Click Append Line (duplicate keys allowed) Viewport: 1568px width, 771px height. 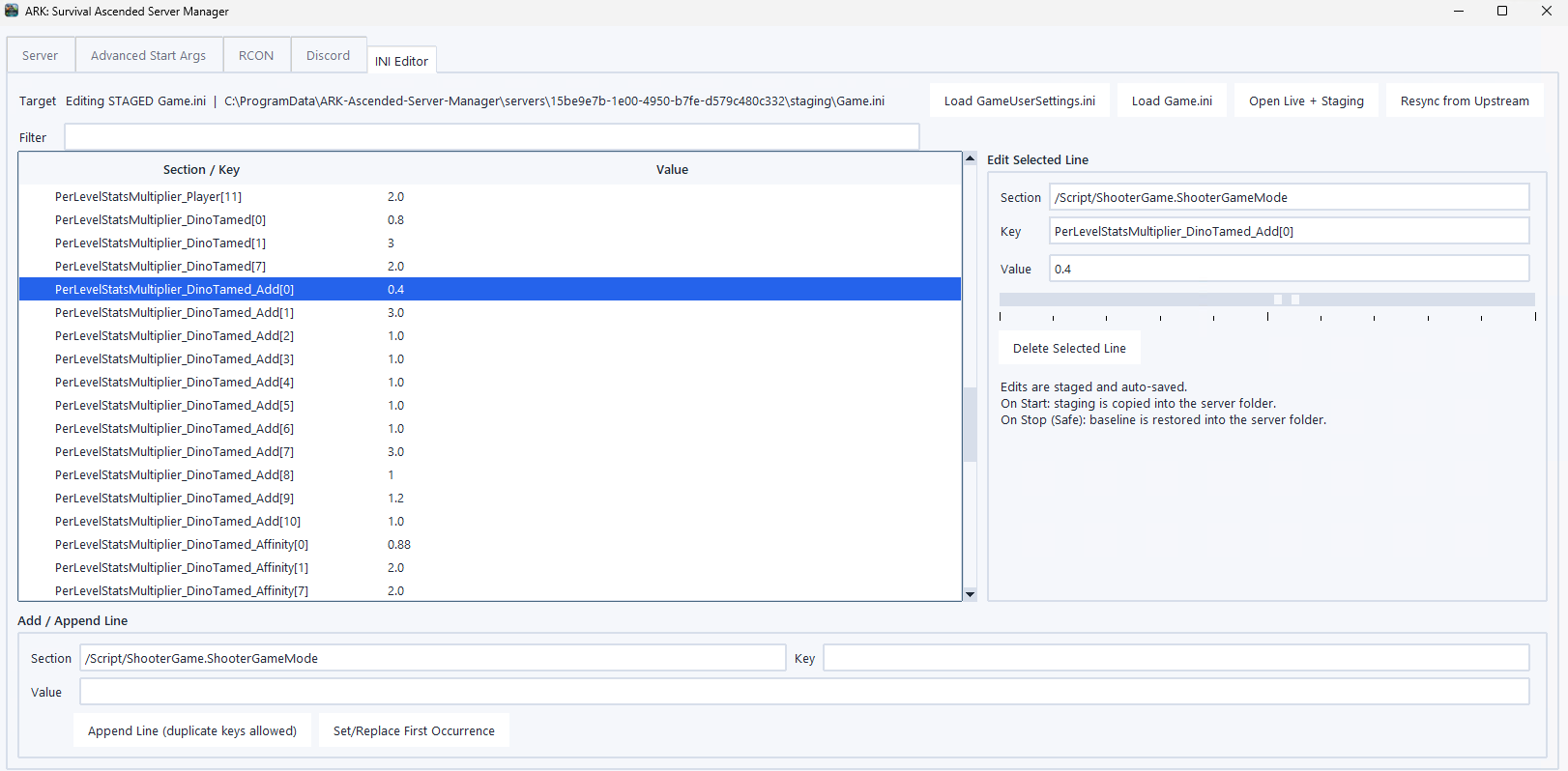(x=192, y=730)
